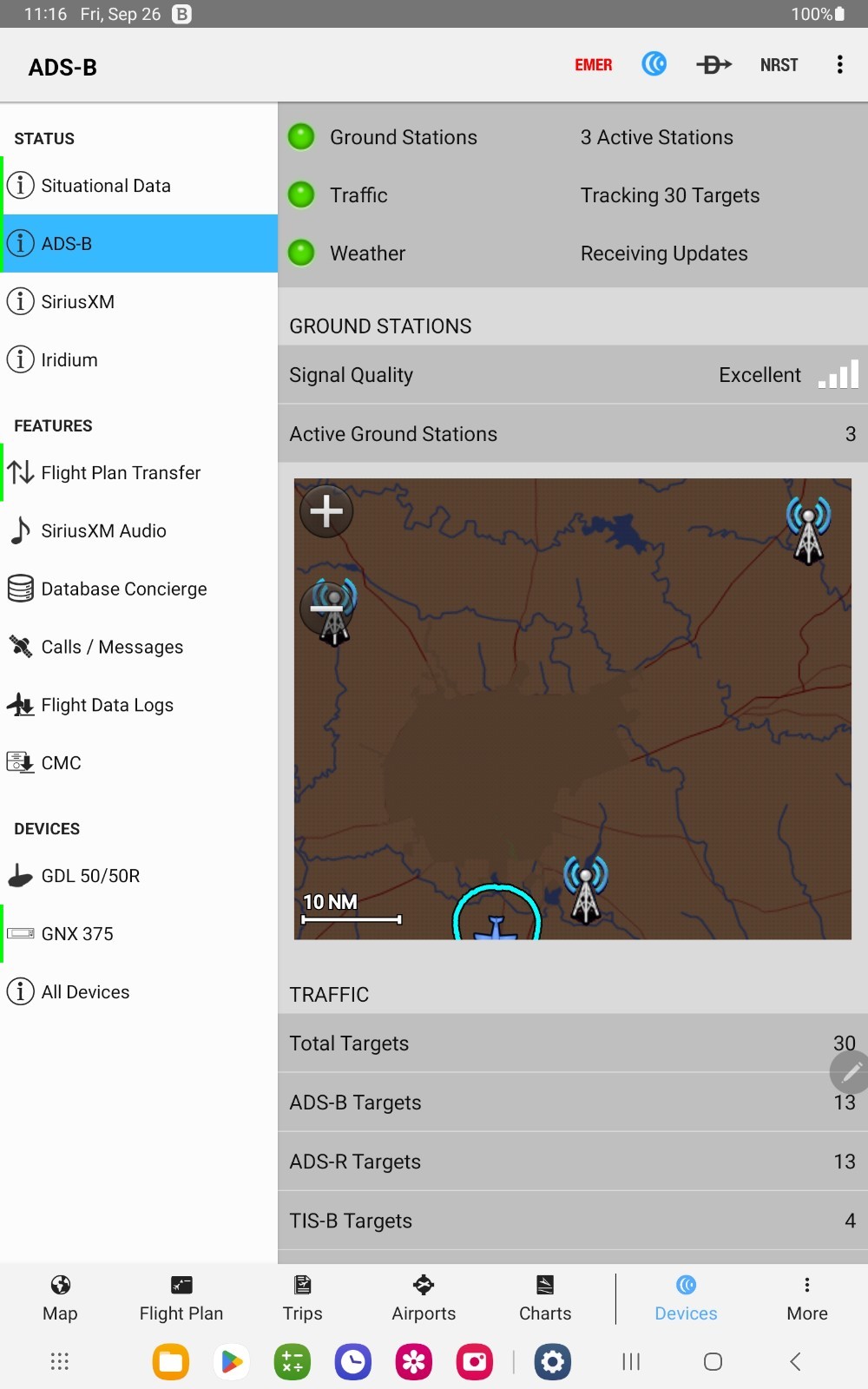Click the All Devices info icon
The width and height of the screenshot is (868, 1389).
(x=21, y=991)
